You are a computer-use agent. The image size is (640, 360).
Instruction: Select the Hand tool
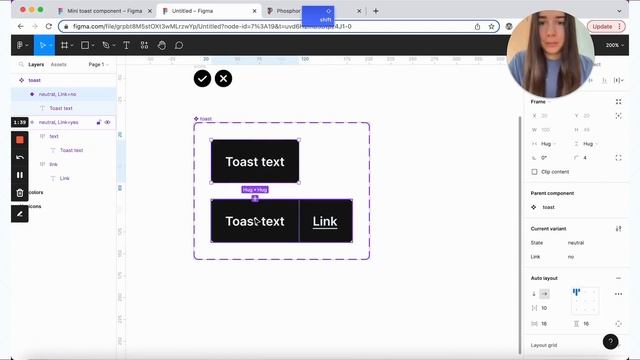(162, 45)
